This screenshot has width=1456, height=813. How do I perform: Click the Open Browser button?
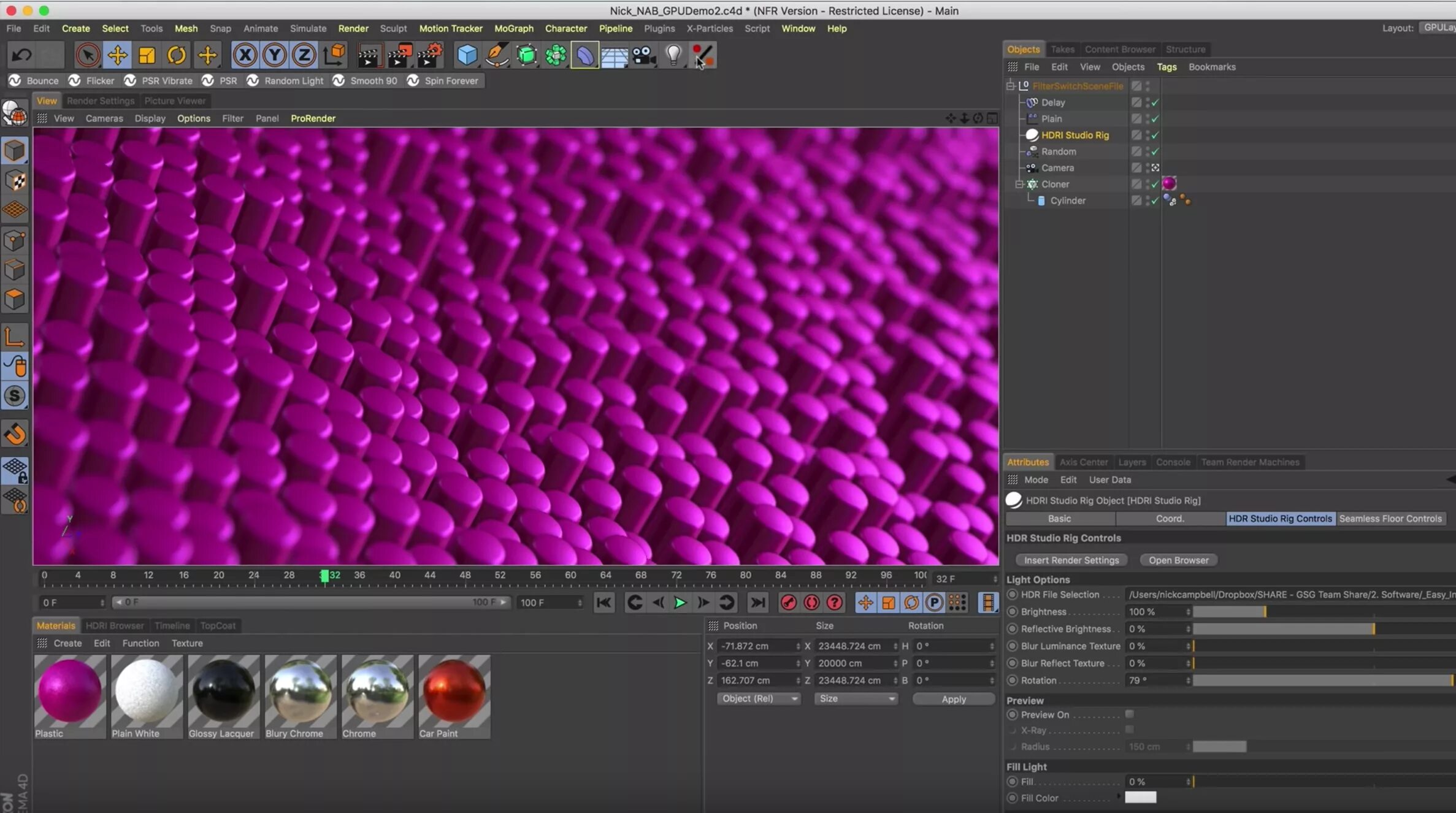pos(1178,560)
